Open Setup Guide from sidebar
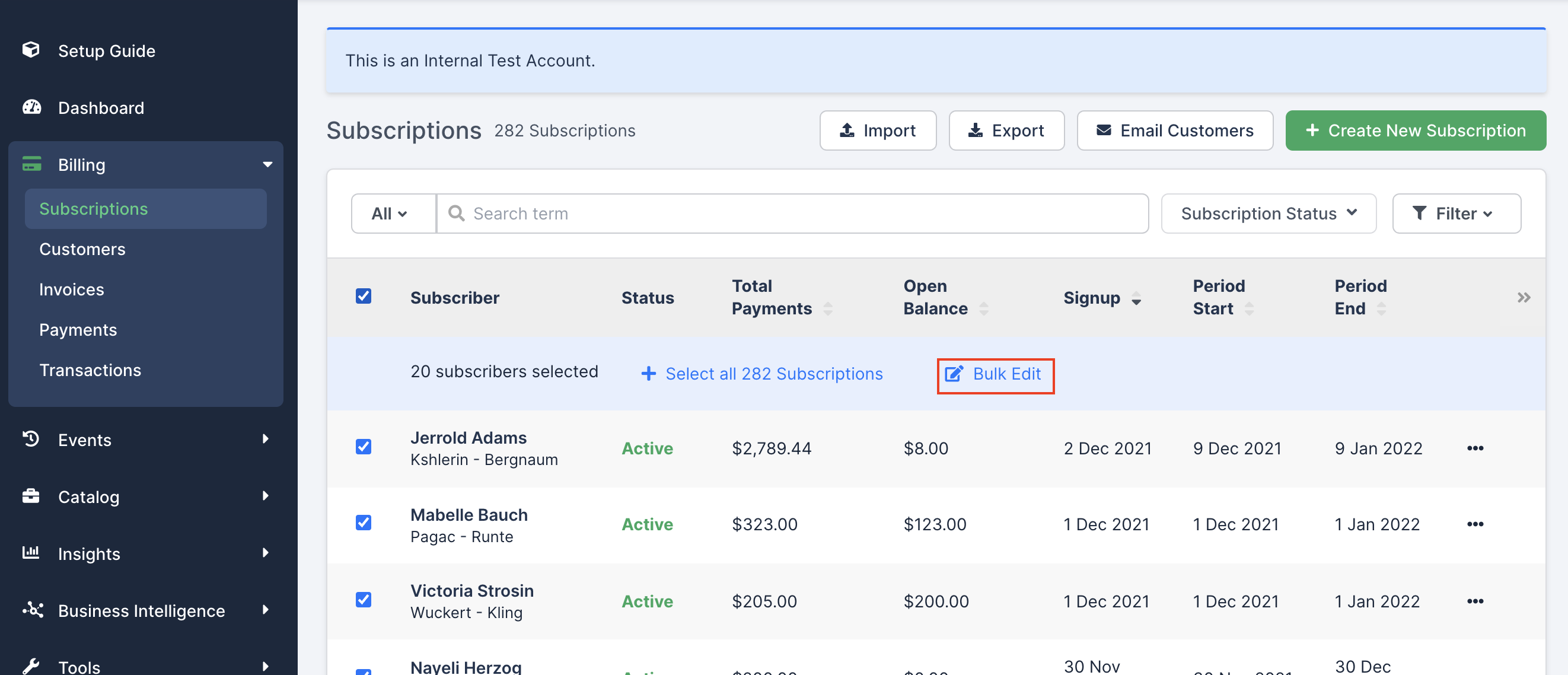Screen dimensions: 1568x675 (x=107, y=50)
